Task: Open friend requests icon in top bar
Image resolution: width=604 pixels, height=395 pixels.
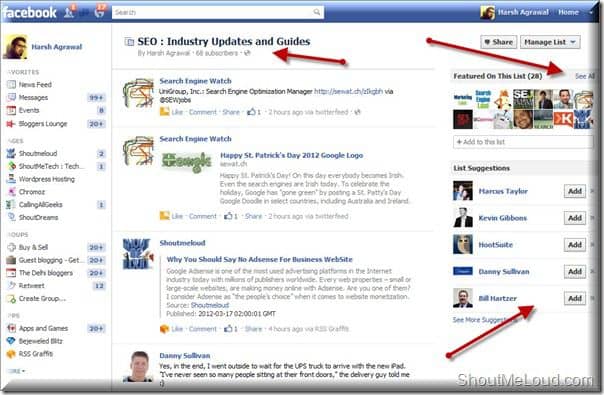Action: click(x=69, y=12)
